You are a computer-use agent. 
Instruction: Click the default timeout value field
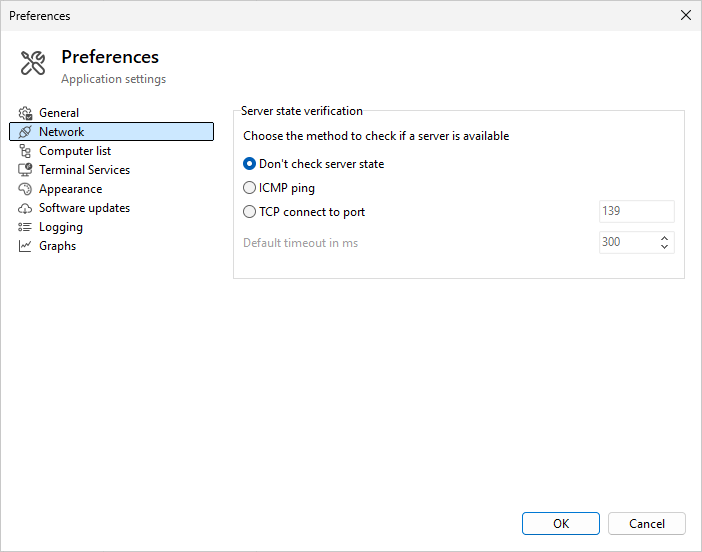tap(627, 242)
